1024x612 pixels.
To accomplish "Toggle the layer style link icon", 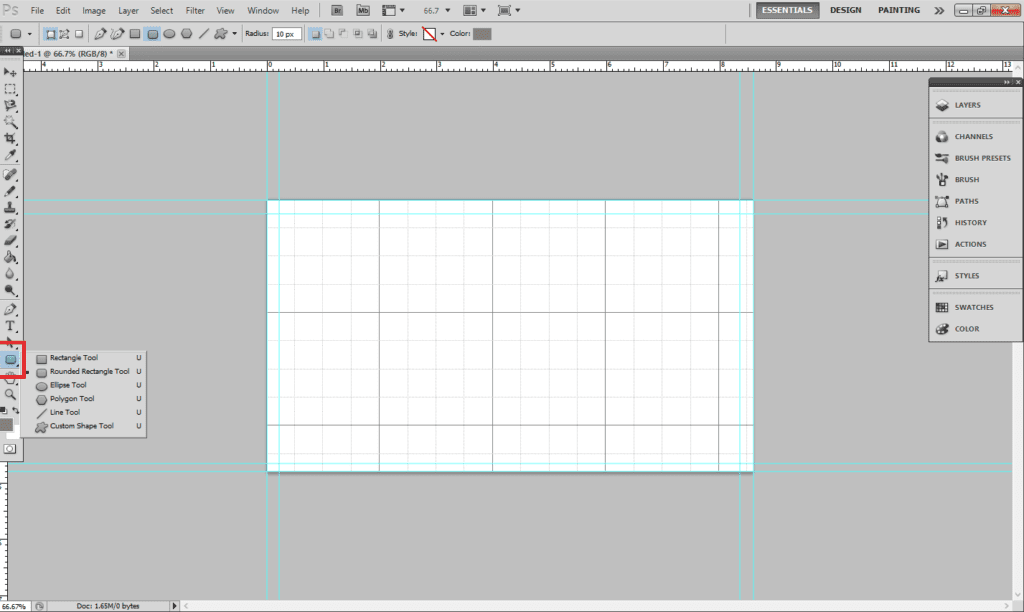I will coord(388,33).
